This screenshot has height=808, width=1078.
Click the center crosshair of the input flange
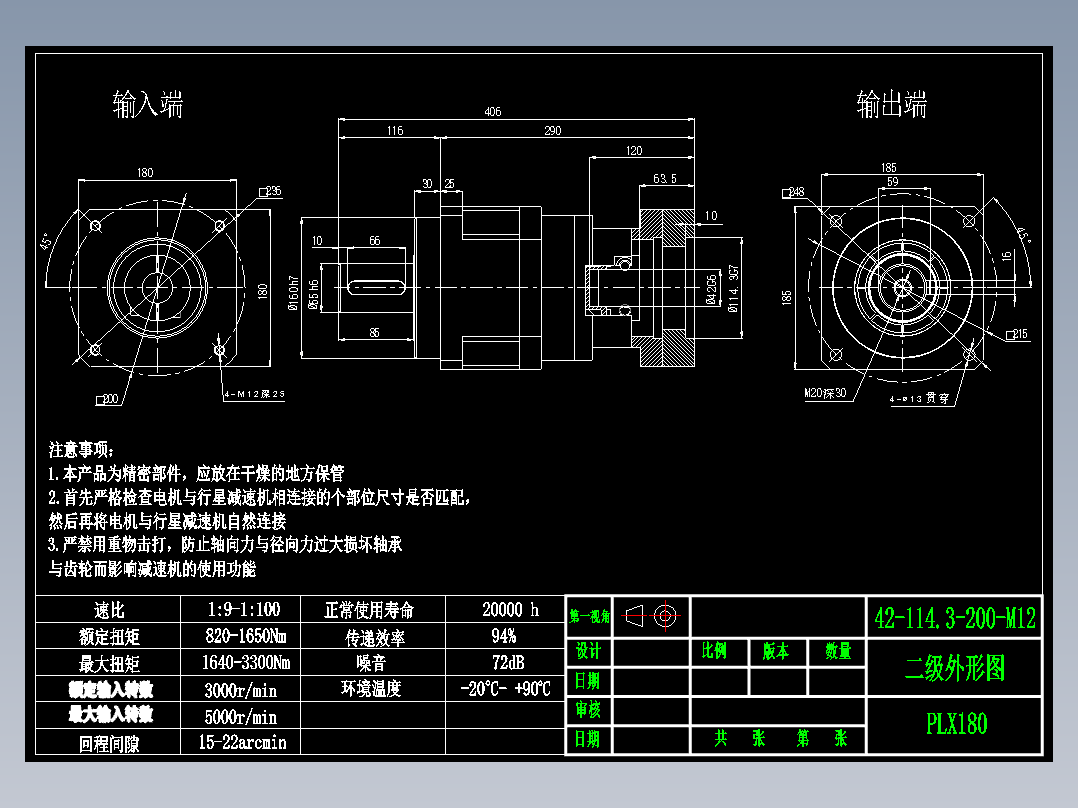click(155, 290)
